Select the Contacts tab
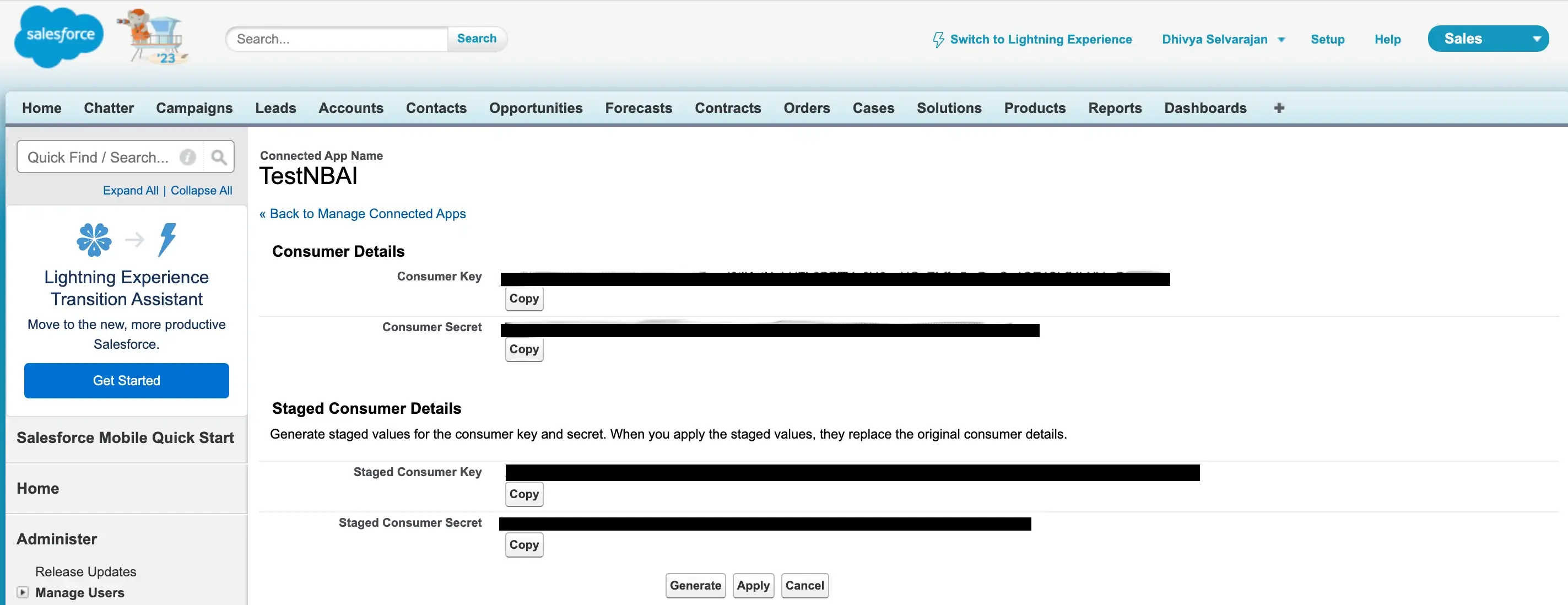 [x=436, y=108]
